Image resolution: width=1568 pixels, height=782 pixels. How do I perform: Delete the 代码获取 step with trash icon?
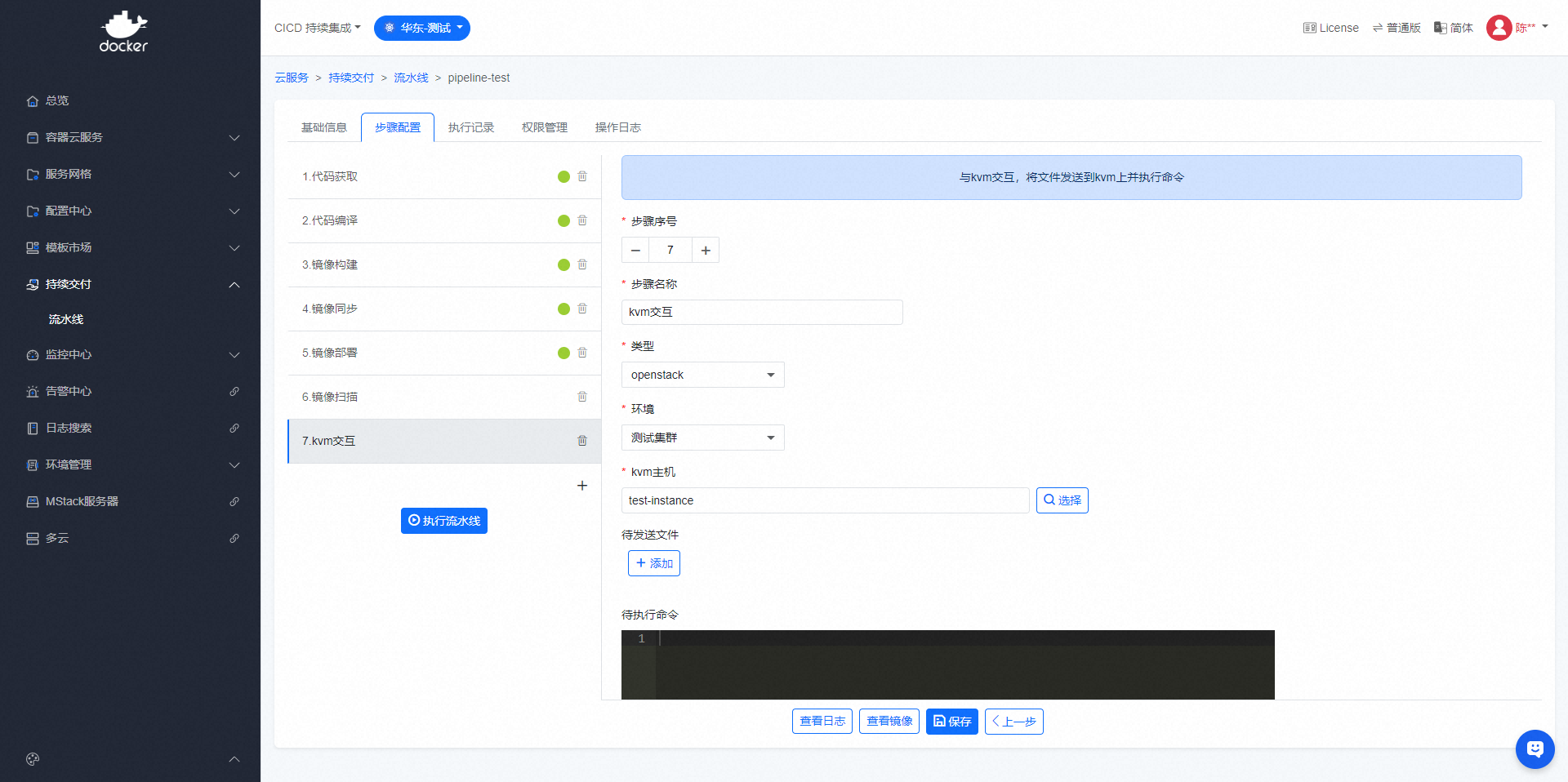[x=582, y=176]
